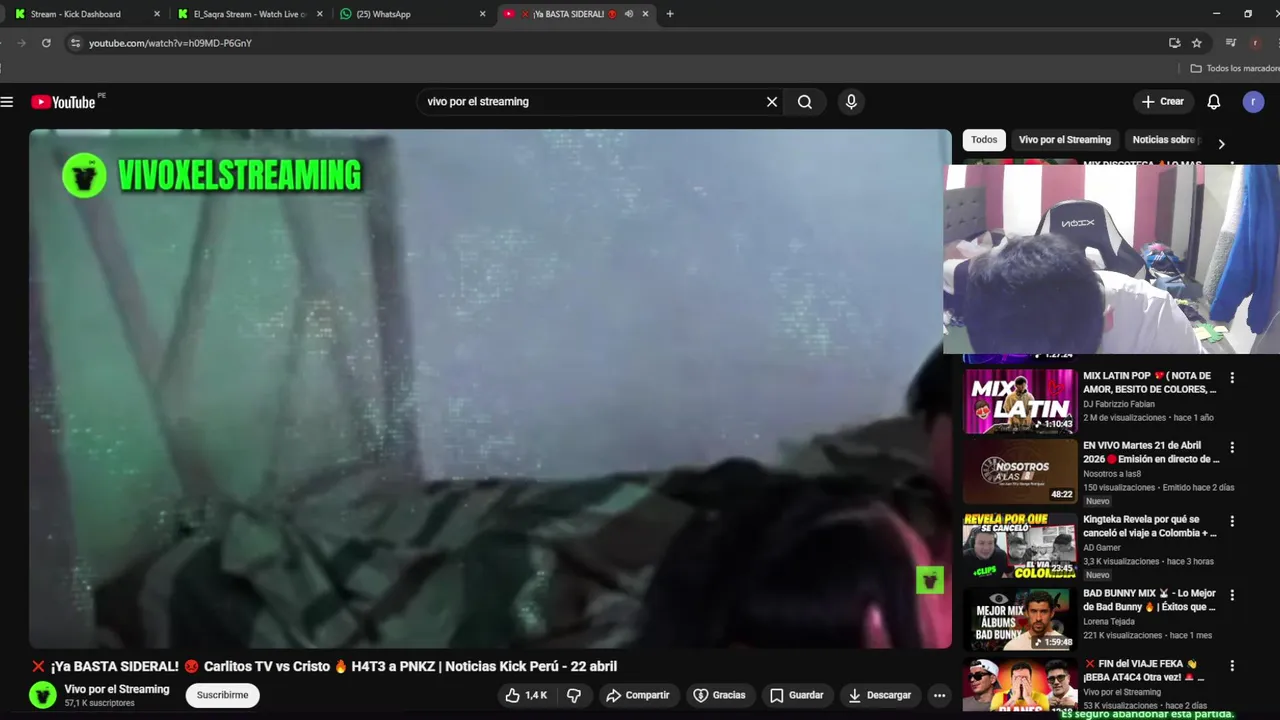View site information icon in address bar
1280x720 pixels.
tap(75, 43)
